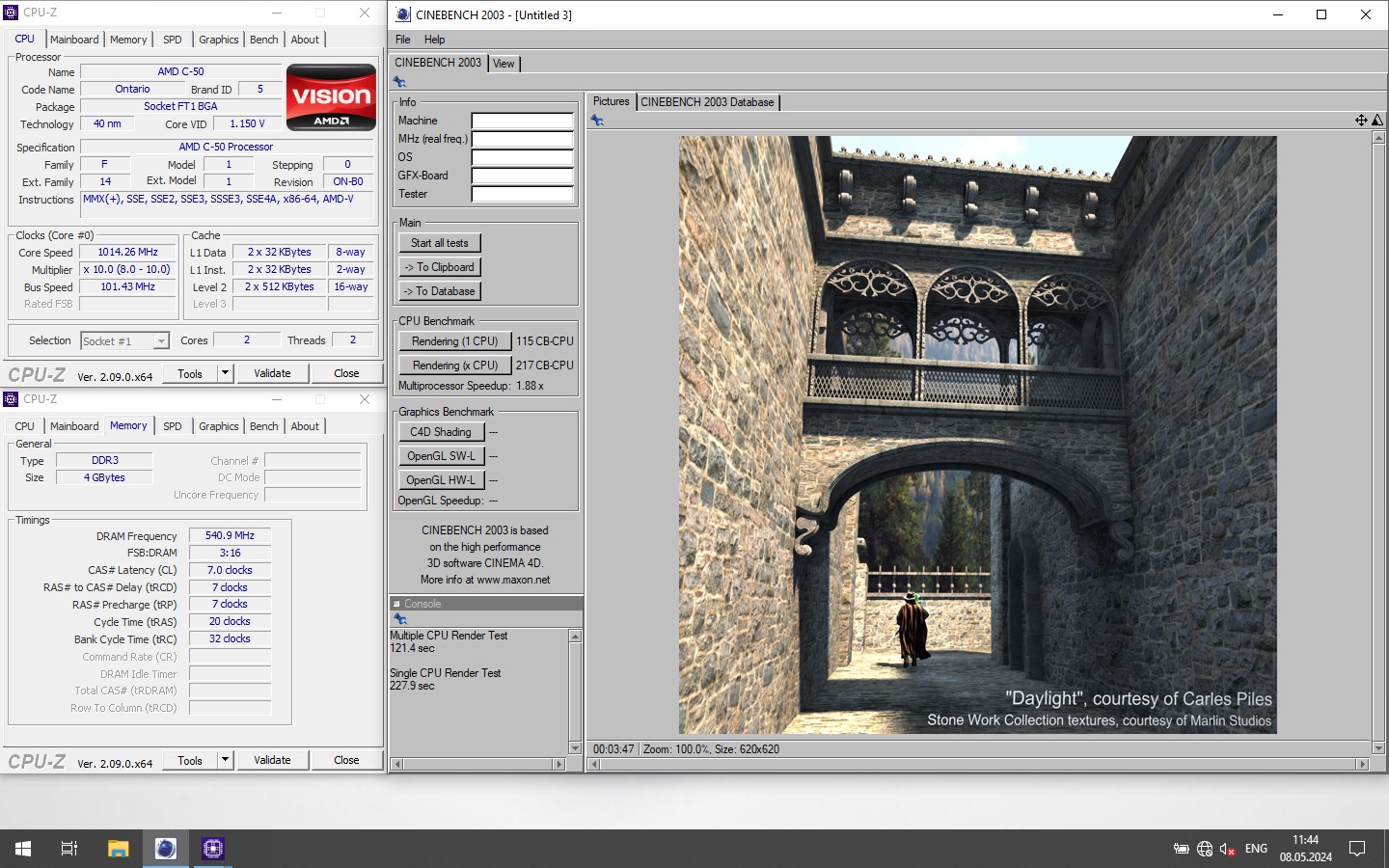
Task: Click the battery/power tray icon
Action: [1181, 849]
